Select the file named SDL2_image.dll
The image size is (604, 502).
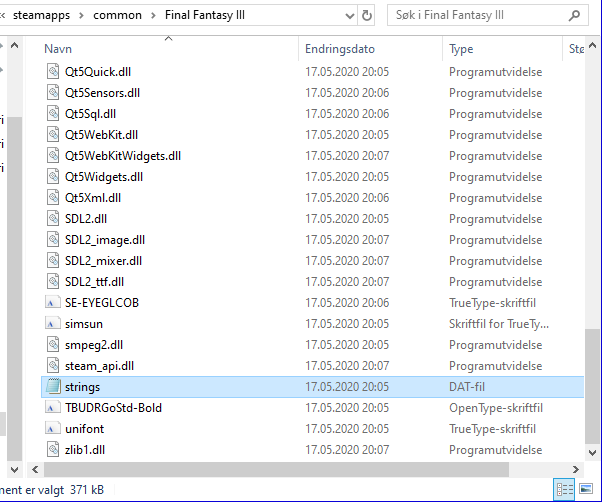point(105,240)
